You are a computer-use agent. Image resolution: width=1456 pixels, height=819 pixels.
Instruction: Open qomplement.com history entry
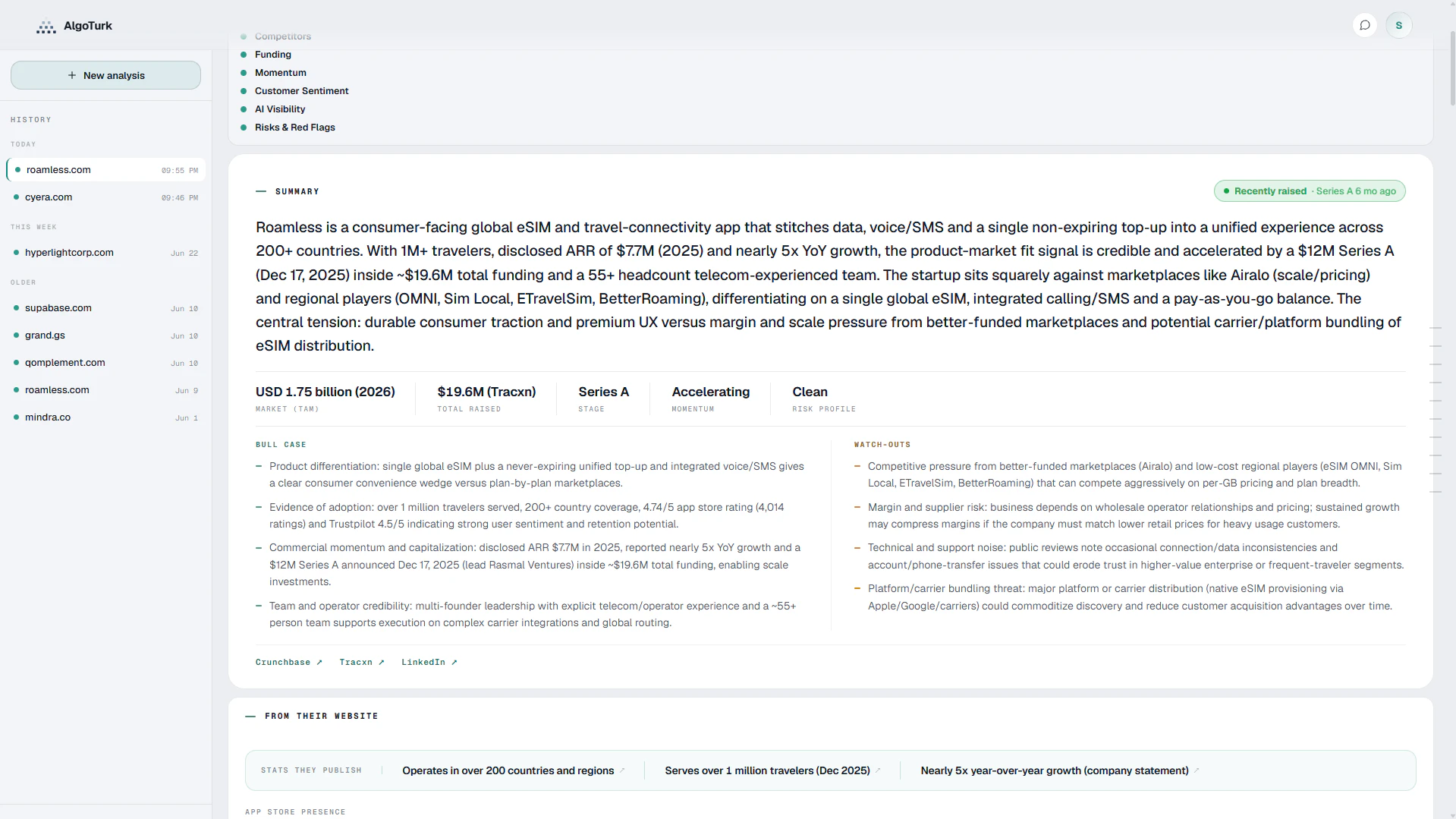point(105,363)
